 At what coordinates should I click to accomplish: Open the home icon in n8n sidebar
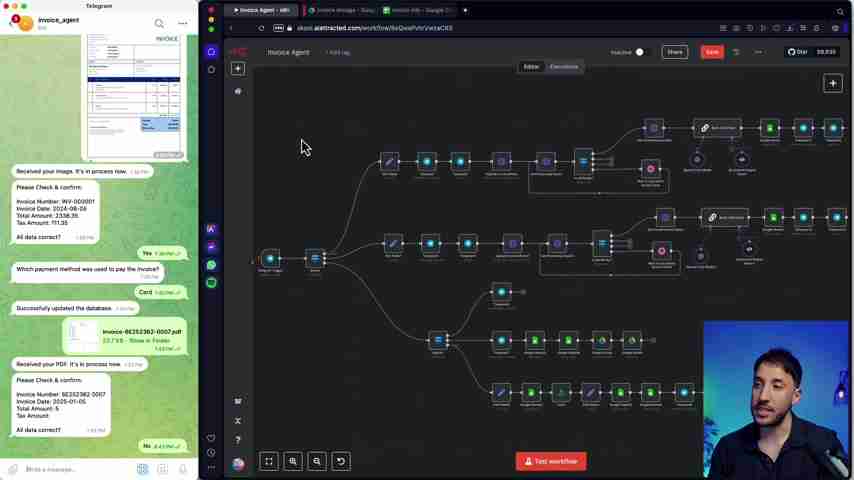(238, 91)
